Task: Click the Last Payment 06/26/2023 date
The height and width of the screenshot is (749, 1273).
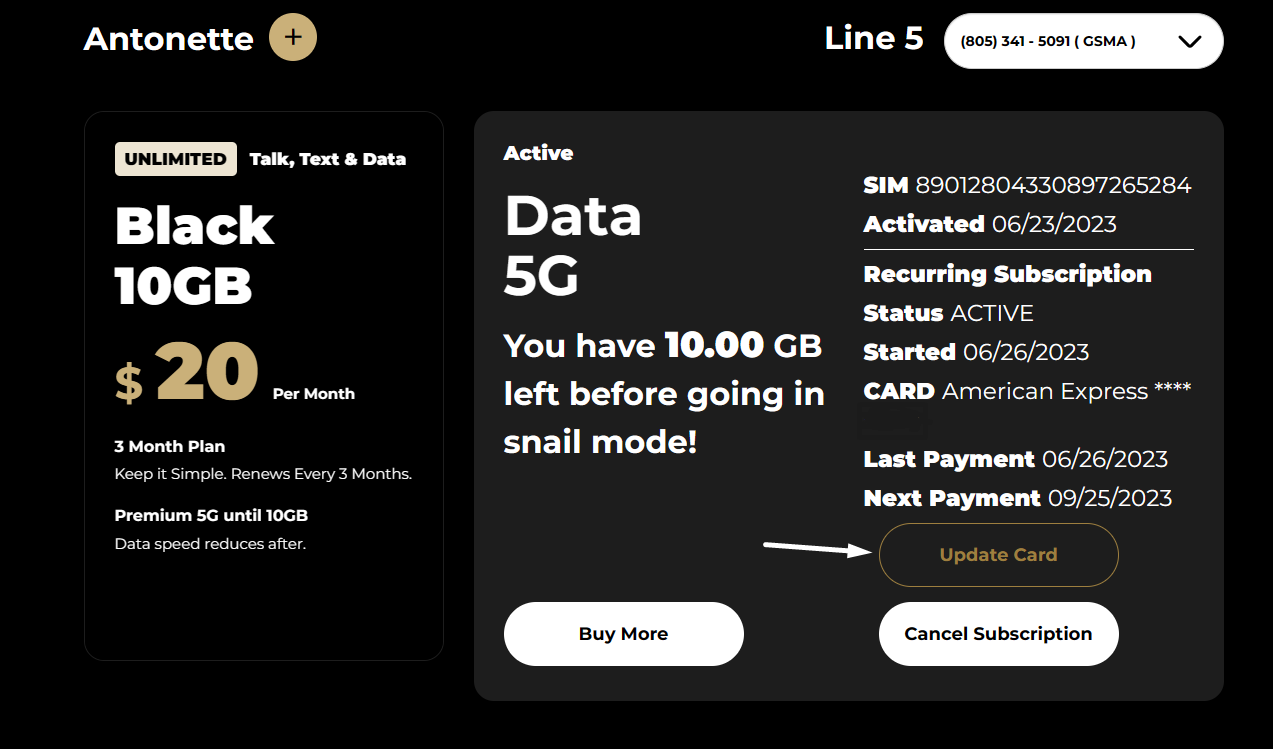Action: point(1104,459)
